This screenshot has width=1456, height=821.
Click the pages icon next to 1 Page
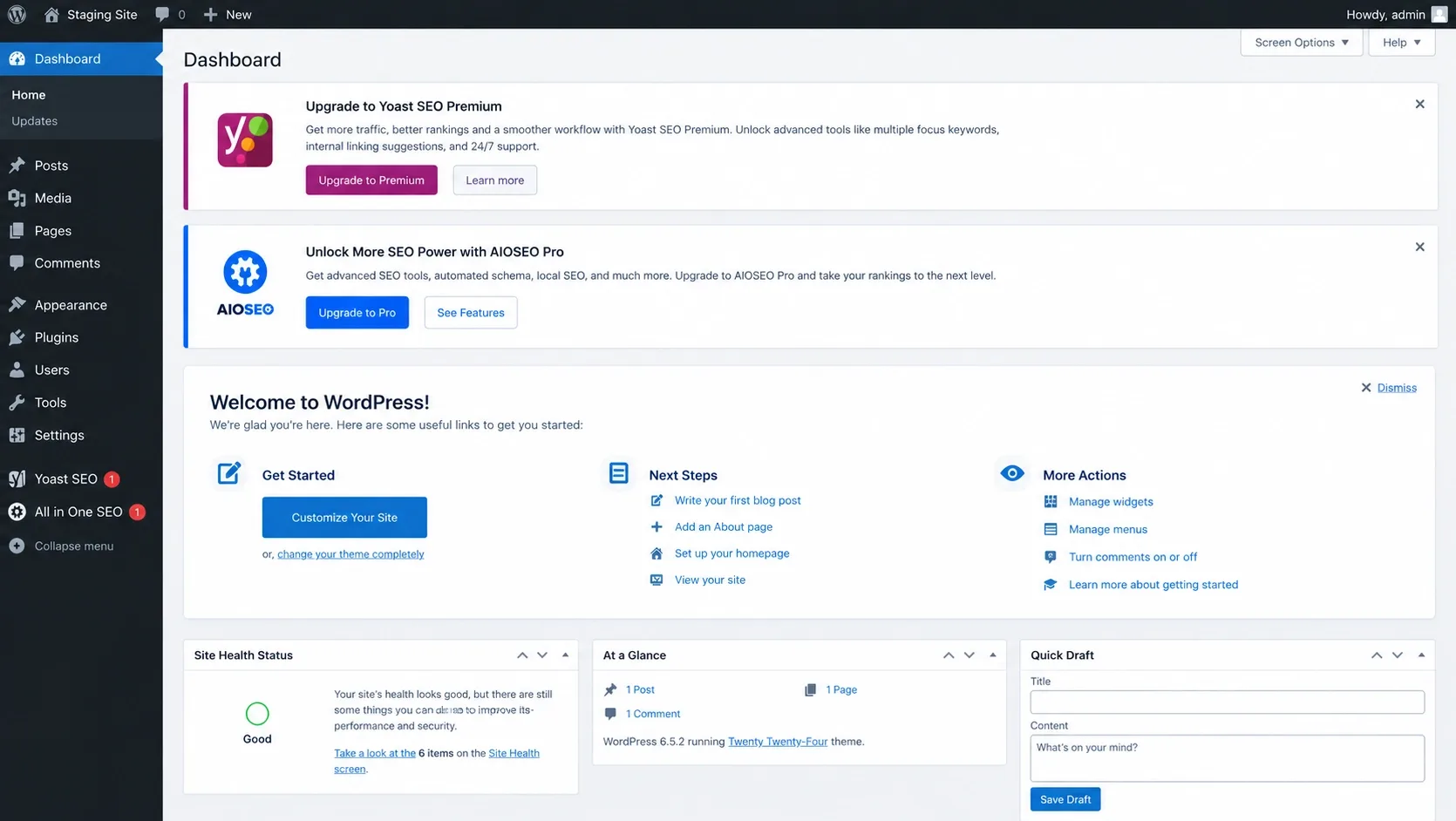click(x=810, y=689)
